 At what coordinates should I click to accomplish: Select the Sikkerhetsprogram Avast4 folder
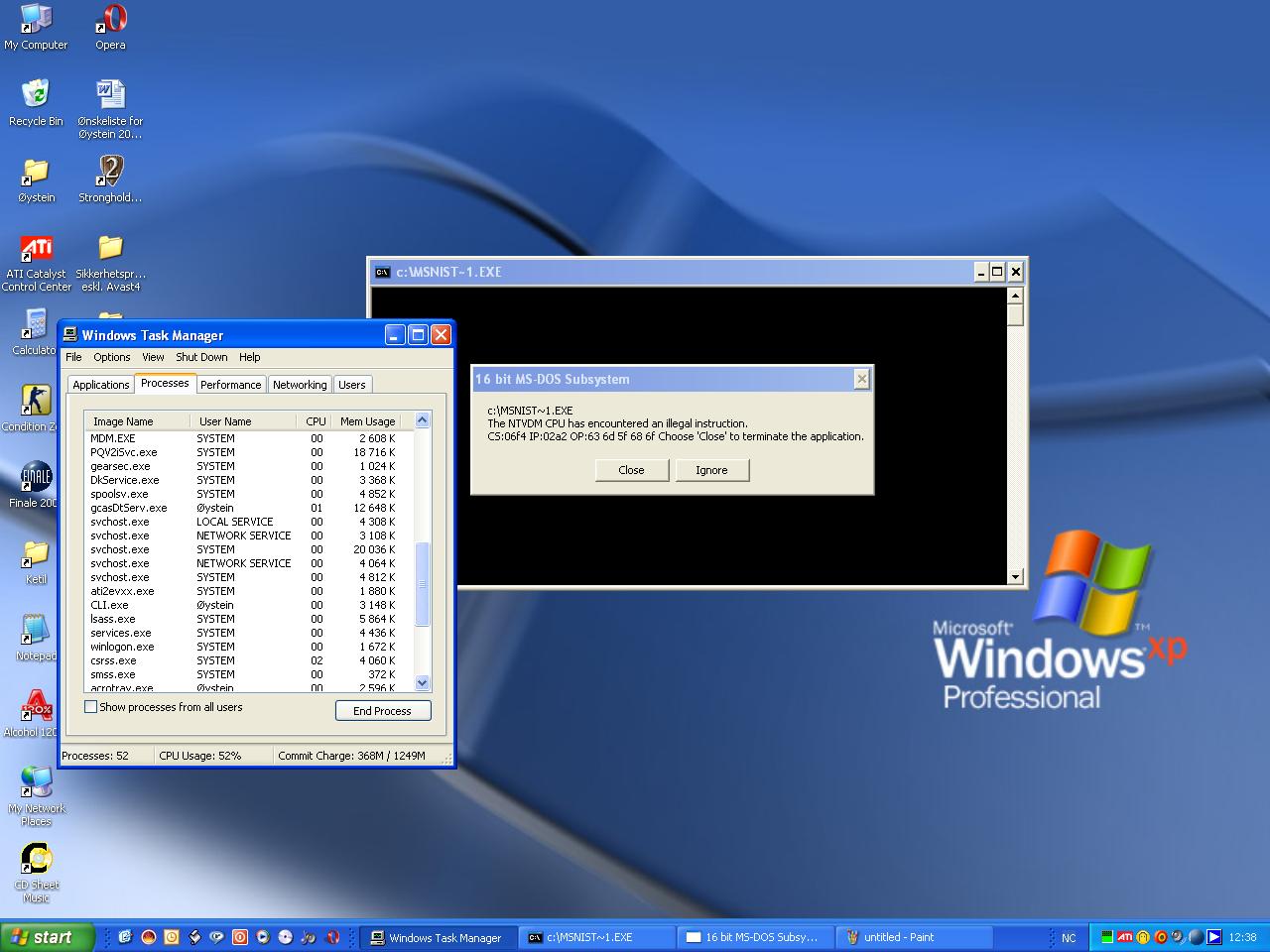pyautogui.click(x=110, y=263)
